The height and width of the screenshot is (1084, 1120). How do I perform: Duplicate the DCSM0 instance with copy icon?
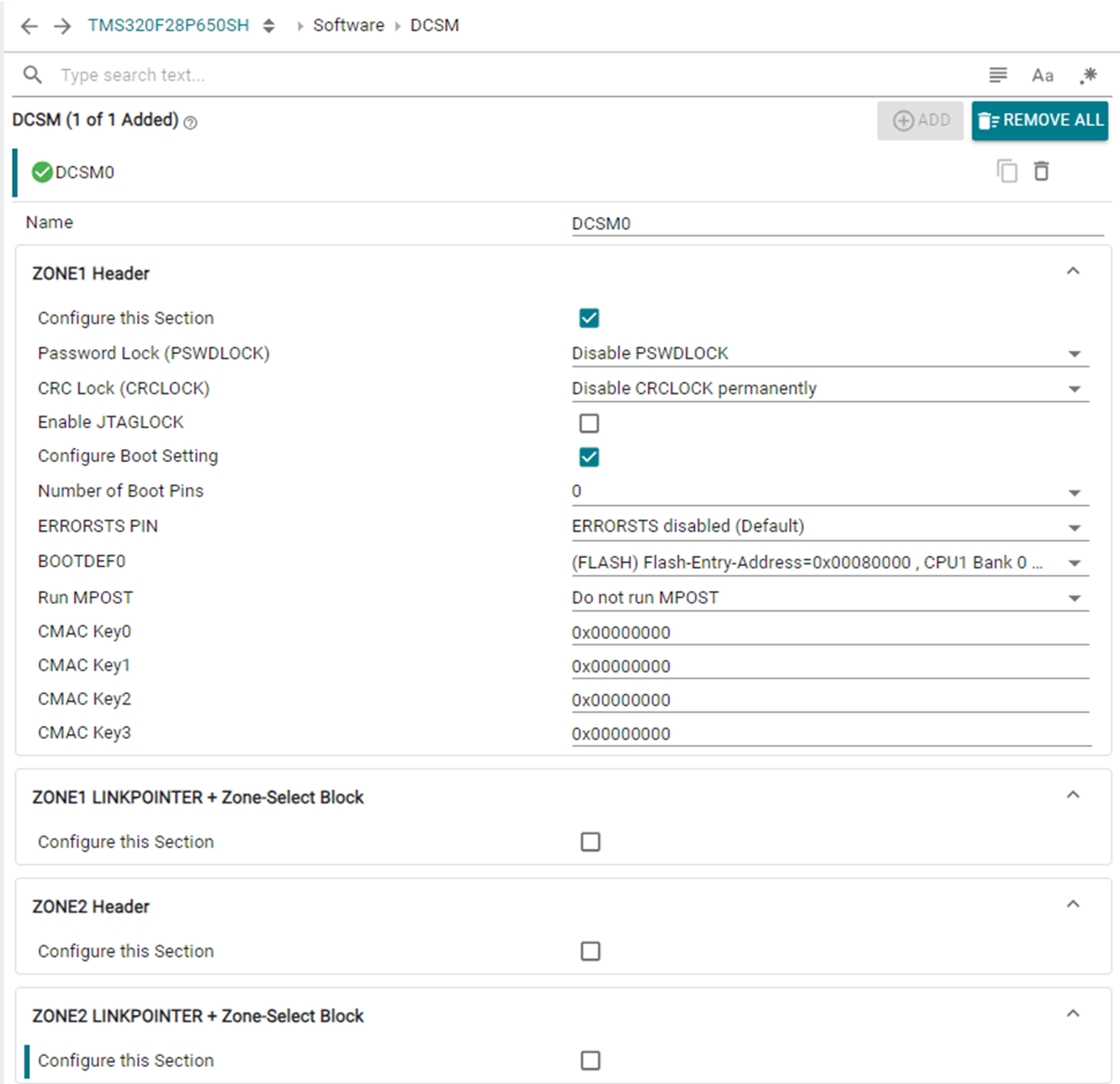tap(1007, 172)
